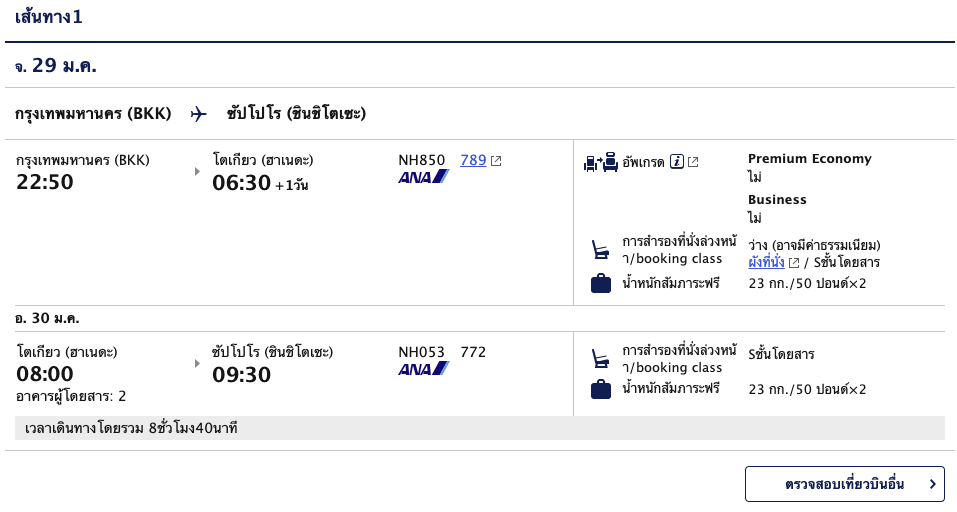Click the arrow between Bangkok and Tokyo Haneda
The width and height of the screenshot is (957, 512).
click(x=197, y=171)
